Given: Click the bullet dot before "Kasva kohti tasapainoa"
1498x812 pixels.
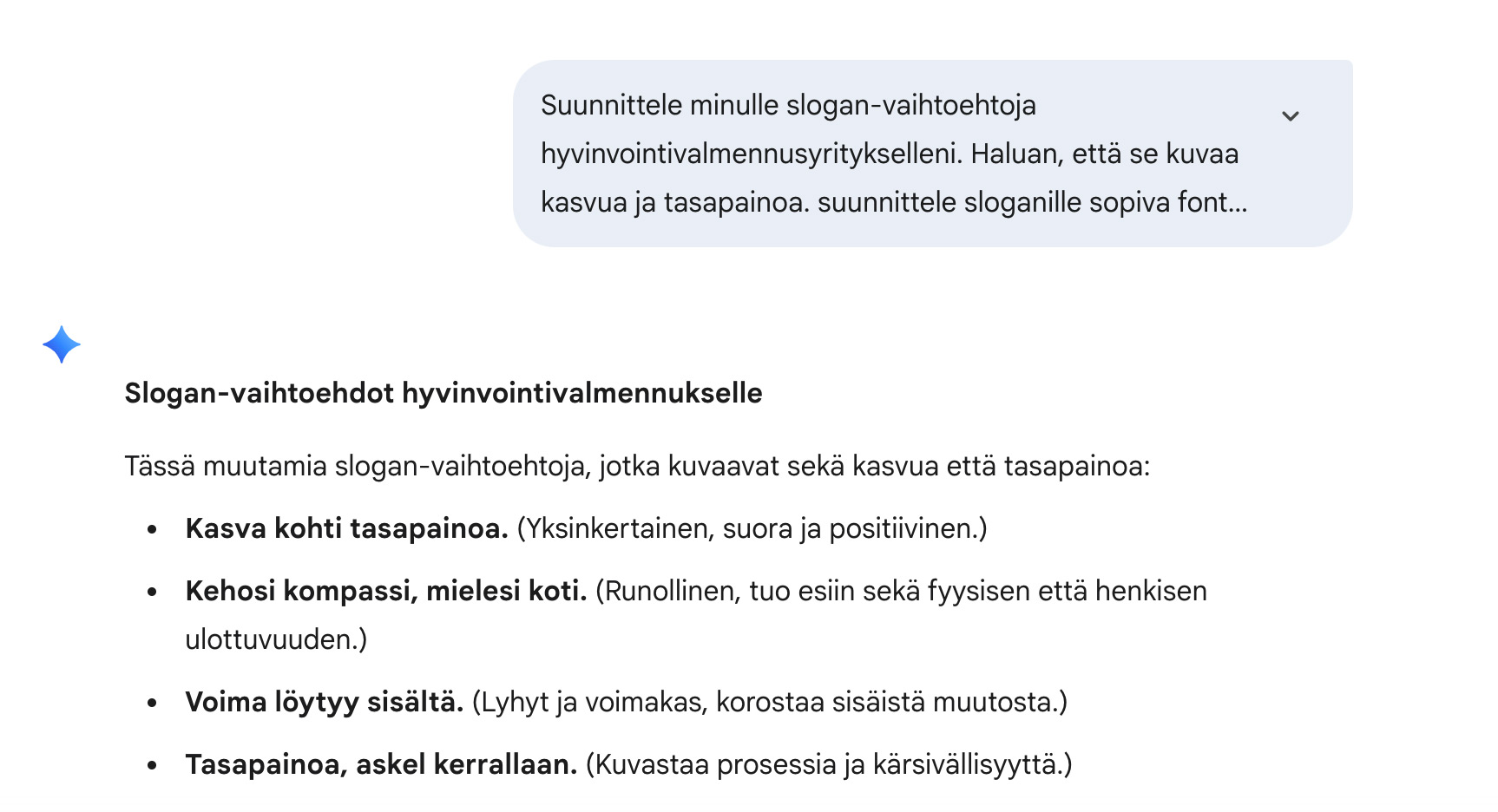Looking at the screenshot, I should [153, 529].
